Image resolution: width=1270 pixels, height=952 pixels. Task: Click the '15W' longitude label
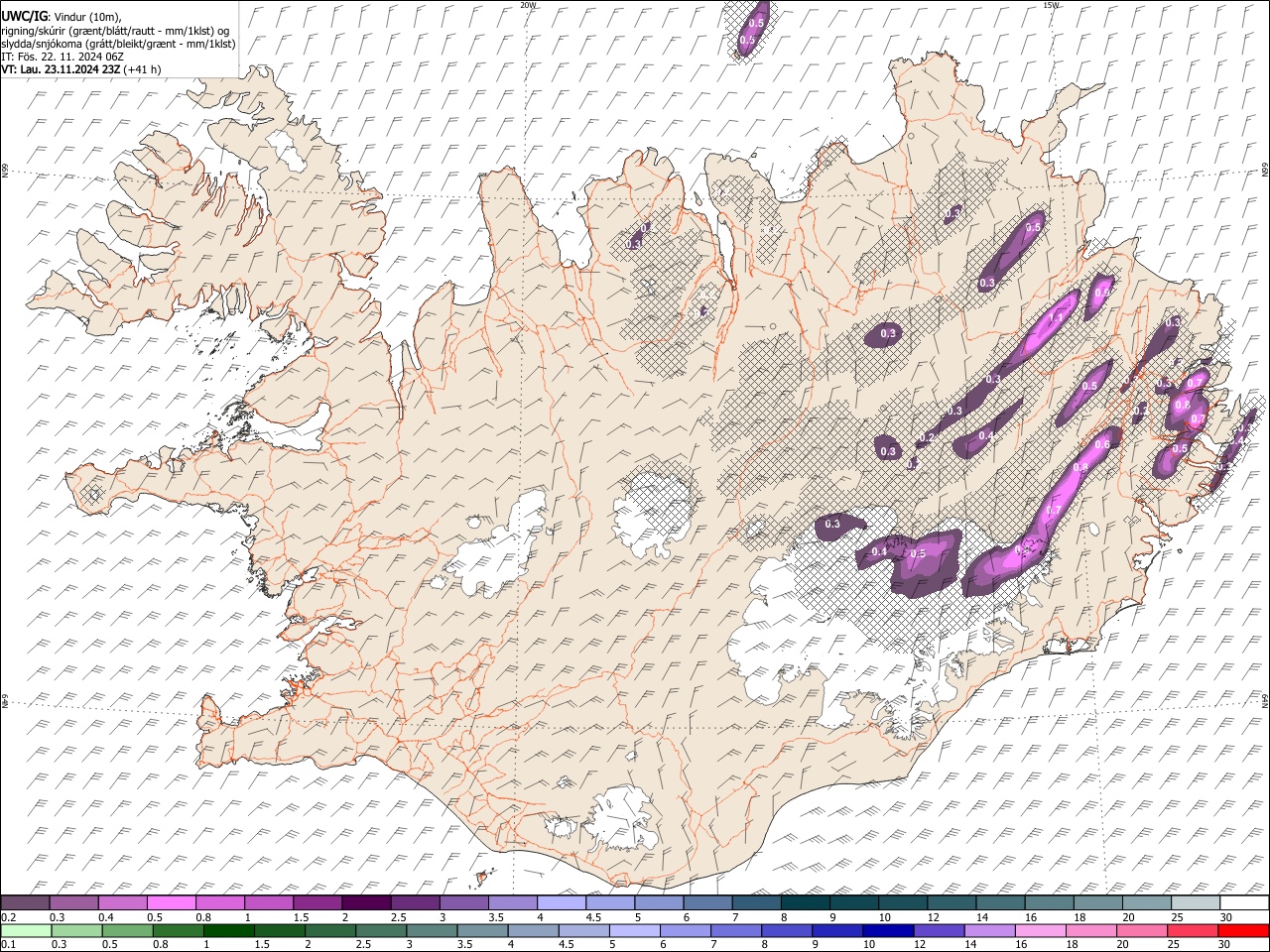pos(1051,5)
